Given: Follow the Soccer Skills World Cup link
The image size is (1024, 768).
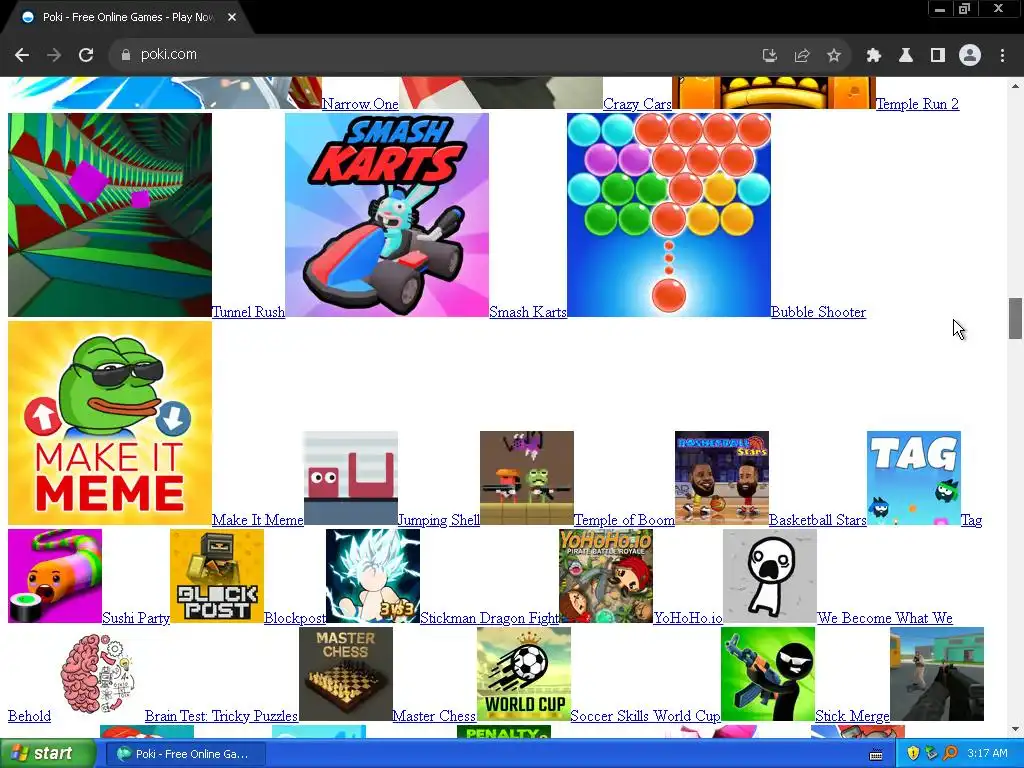Looking at the screenshot, I should coord(645,716).
